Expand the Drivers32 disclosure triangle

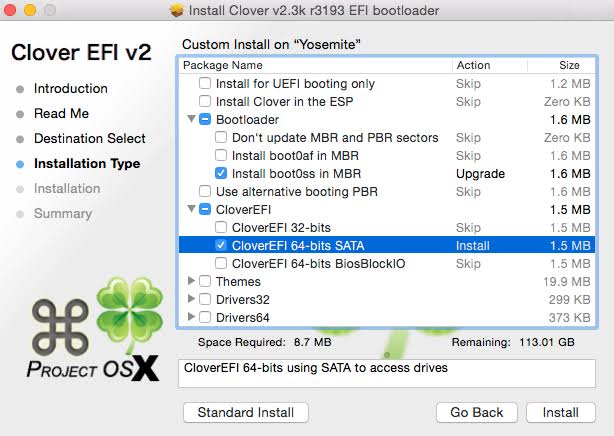(x=191, y=299)
